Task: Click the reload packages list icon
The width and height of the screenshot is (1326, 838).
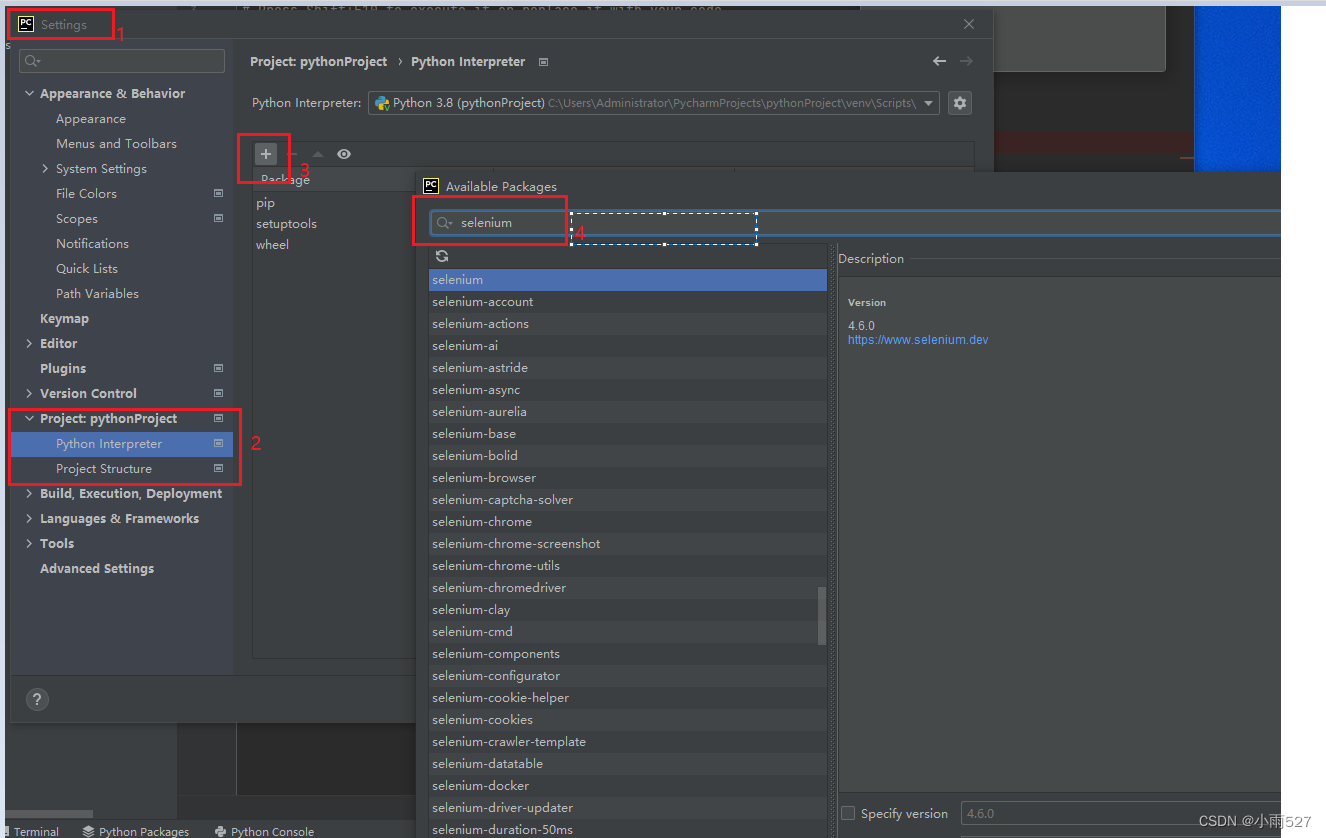Action: pyautogui.click(x=442, y=256)
